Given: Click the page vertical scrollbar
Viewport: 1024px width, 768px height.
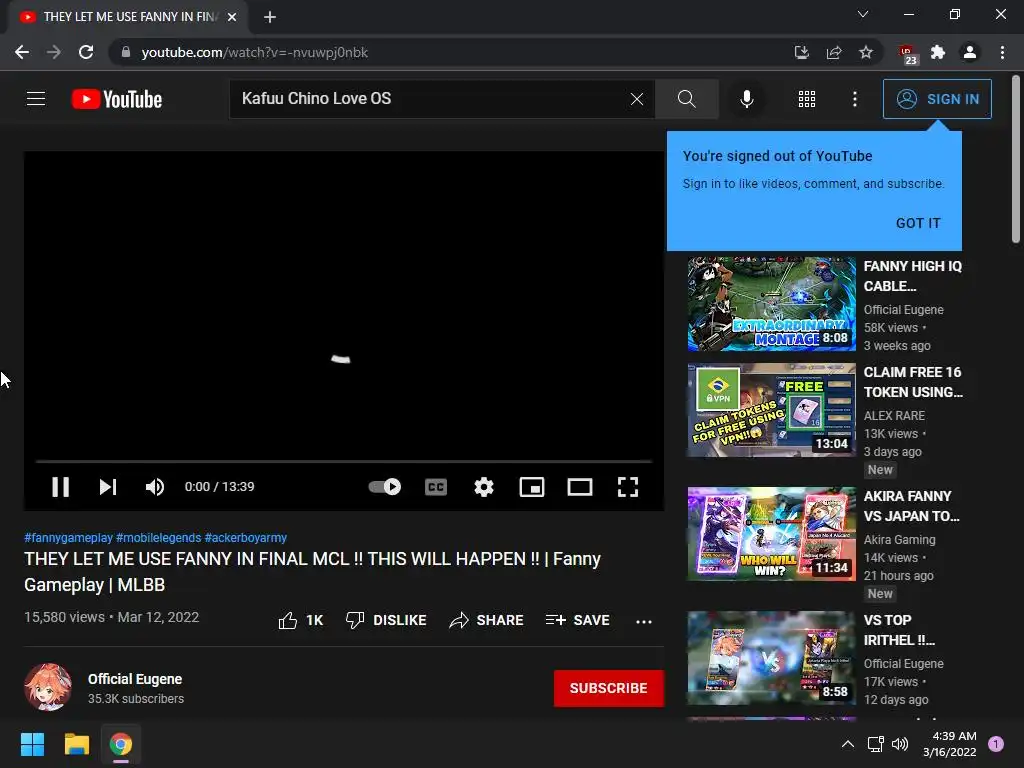Looking at the screenshot, I should [1016, 159].
